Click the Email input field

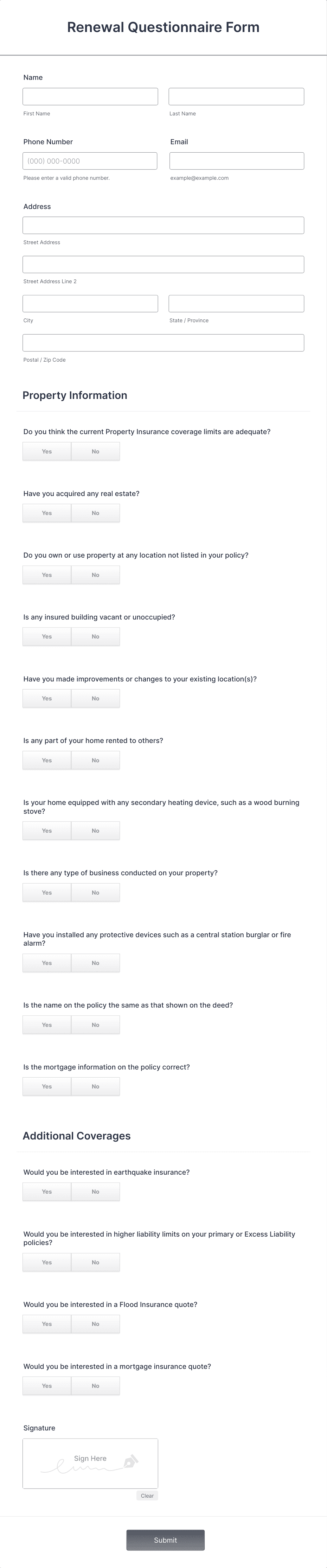[236, 161]
